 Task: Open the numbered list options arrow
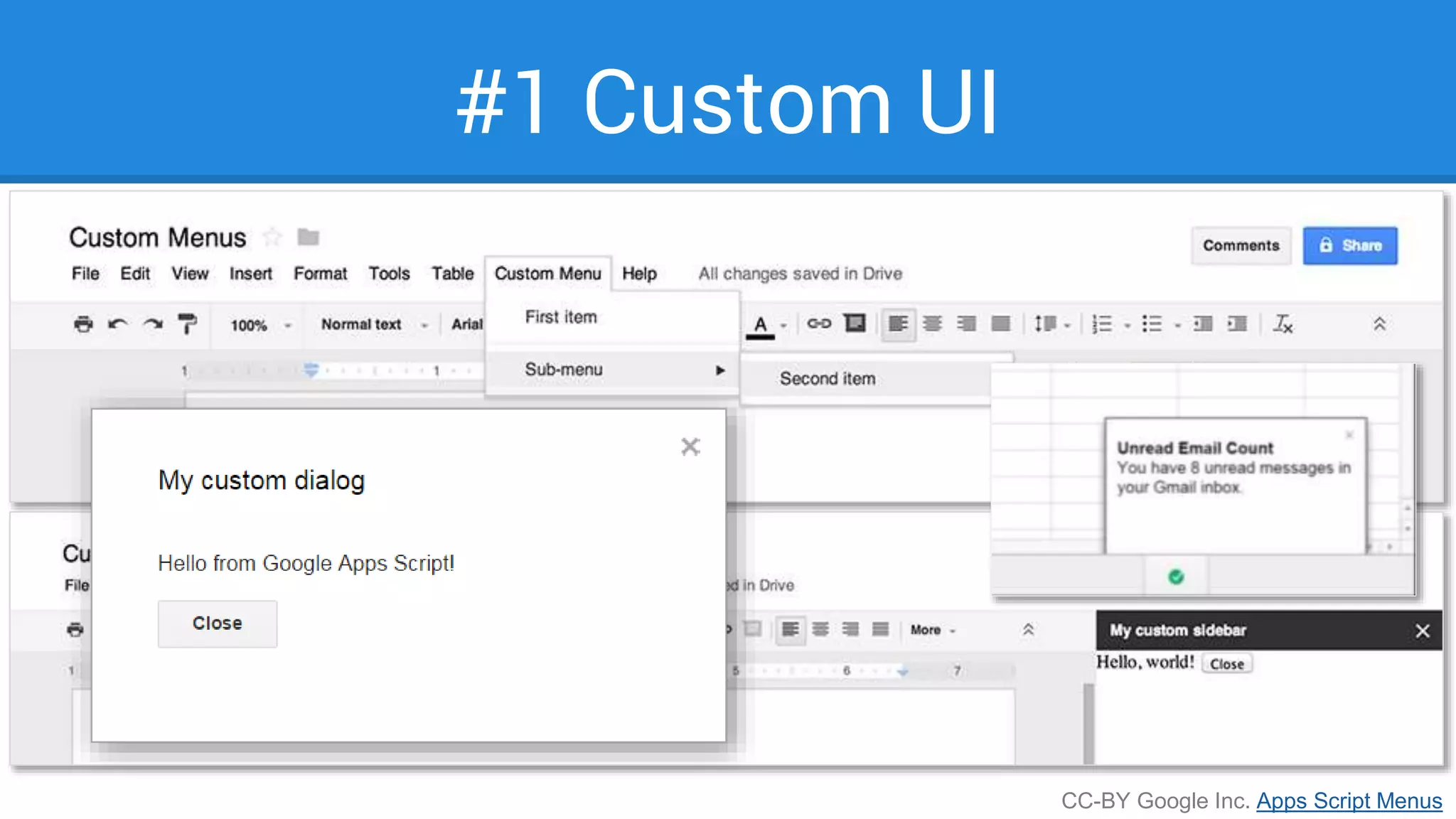1128,326
